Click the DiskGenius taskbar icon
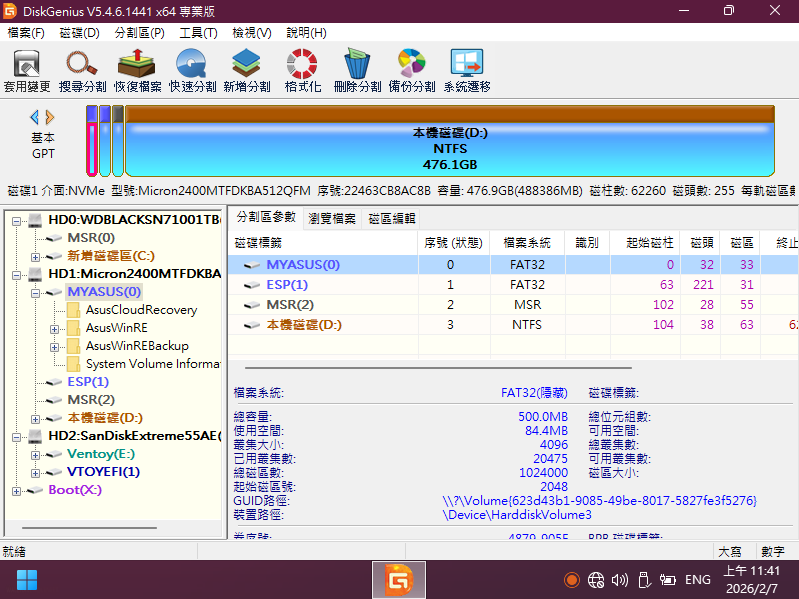This screenshot has height=599, width=799. tap(398, 580)
